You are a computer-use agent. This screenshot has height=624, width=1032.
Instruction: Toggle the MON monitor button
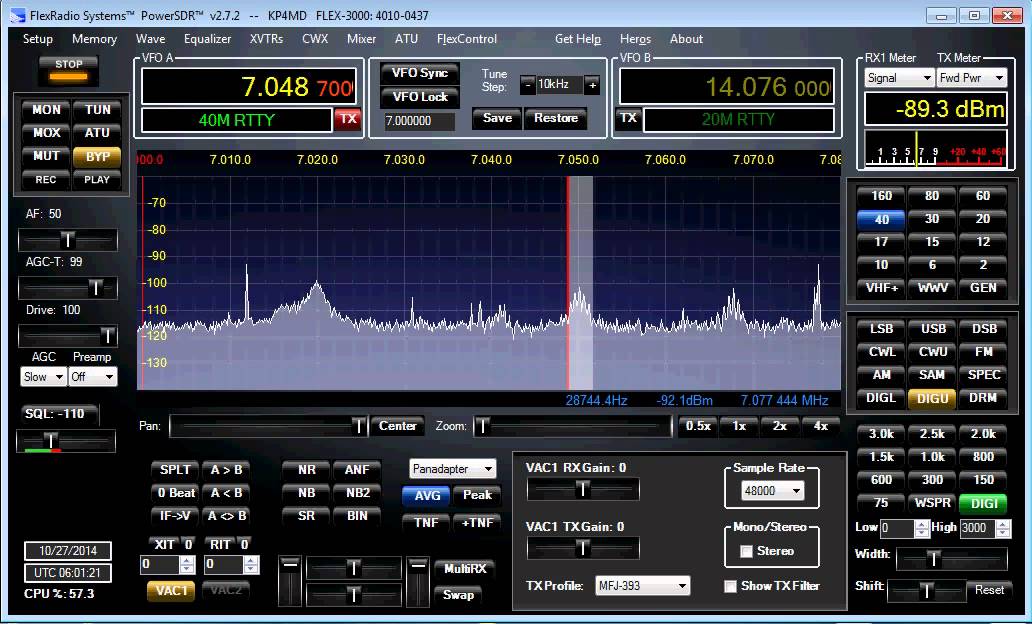pos(46,110)
